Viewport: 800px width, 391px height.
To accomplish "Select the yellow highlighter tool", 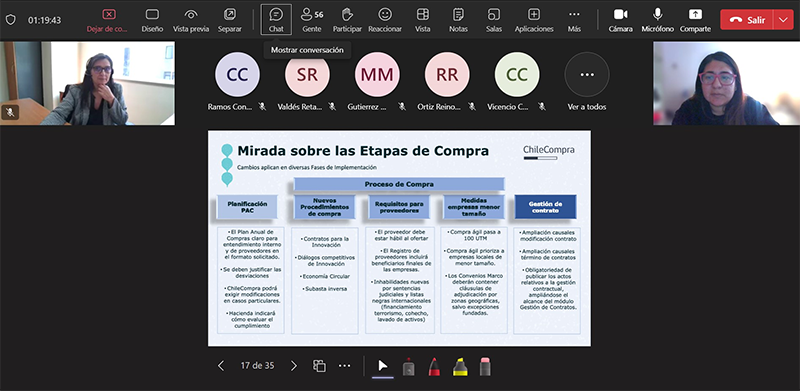I will 460,366.
